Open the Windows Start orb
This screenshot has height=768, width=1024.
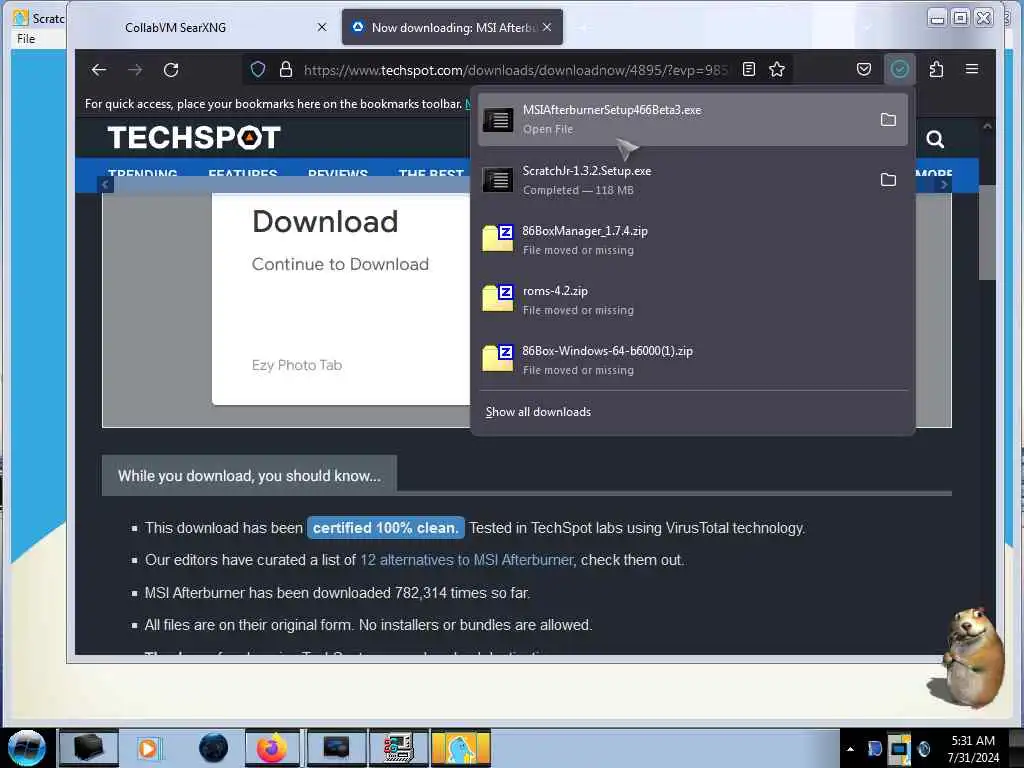click(x=26, y=748)
